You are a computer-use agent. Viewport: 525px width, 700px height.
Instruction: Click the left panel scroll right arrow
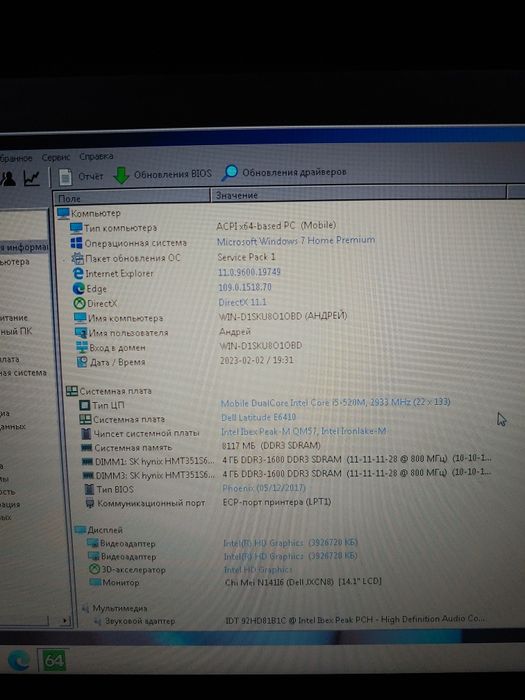(65, 621)
